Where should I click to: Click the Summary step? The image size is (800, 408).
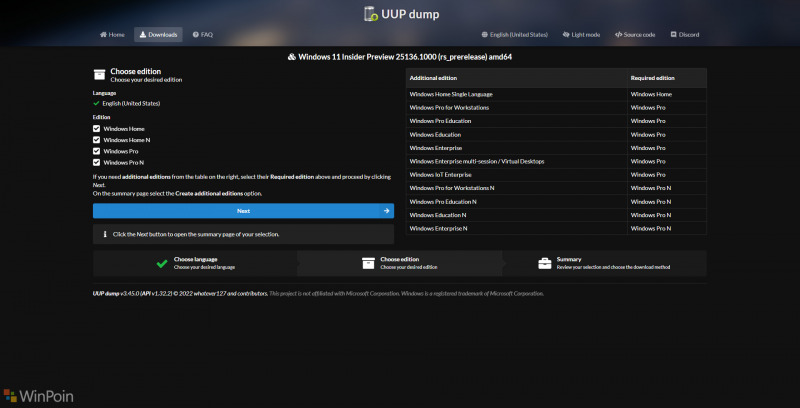point(605,263)
